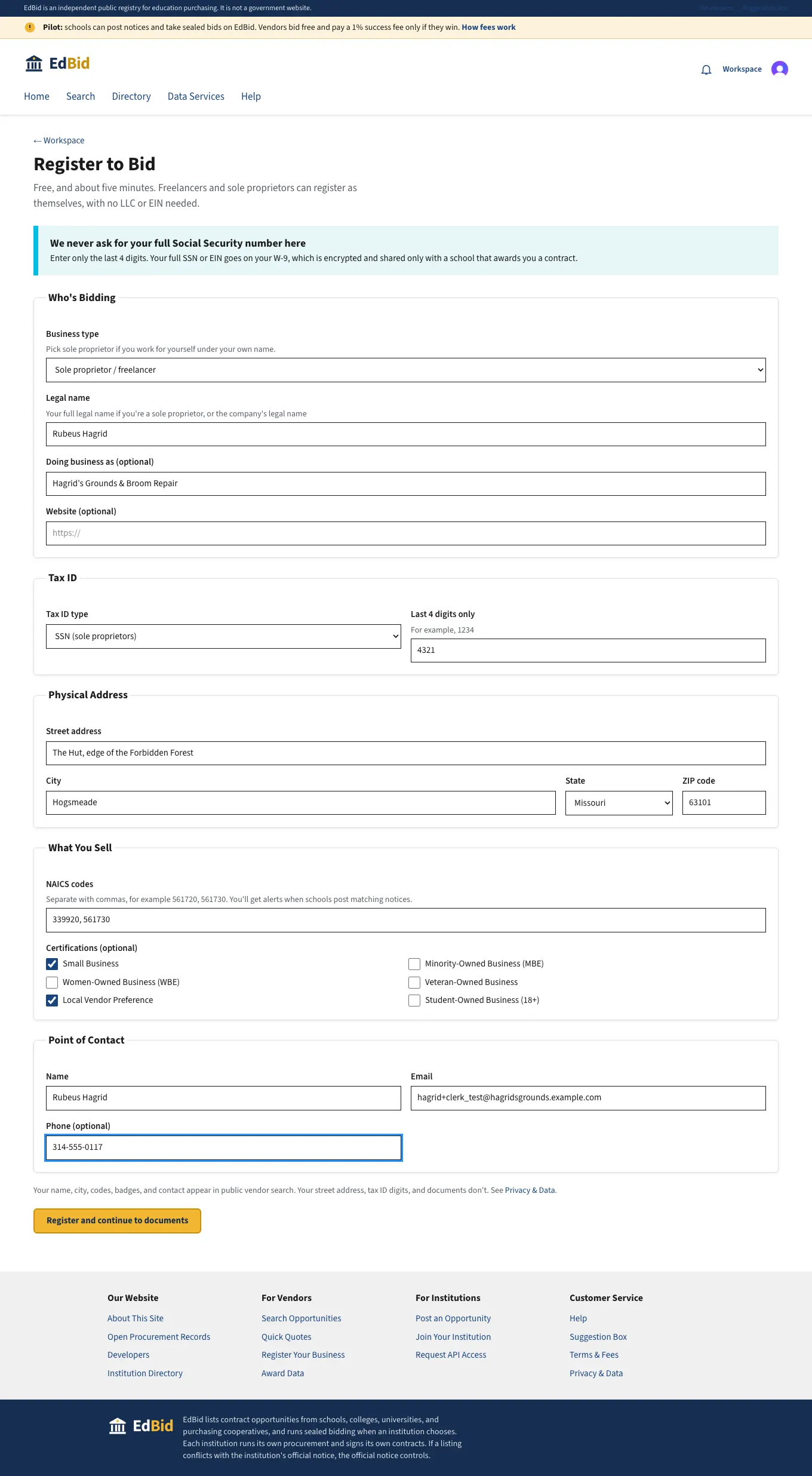Click Developers in the top dark bar
Screen dimensions: 812x1476
pyautogui.click(x=716, y=8)
